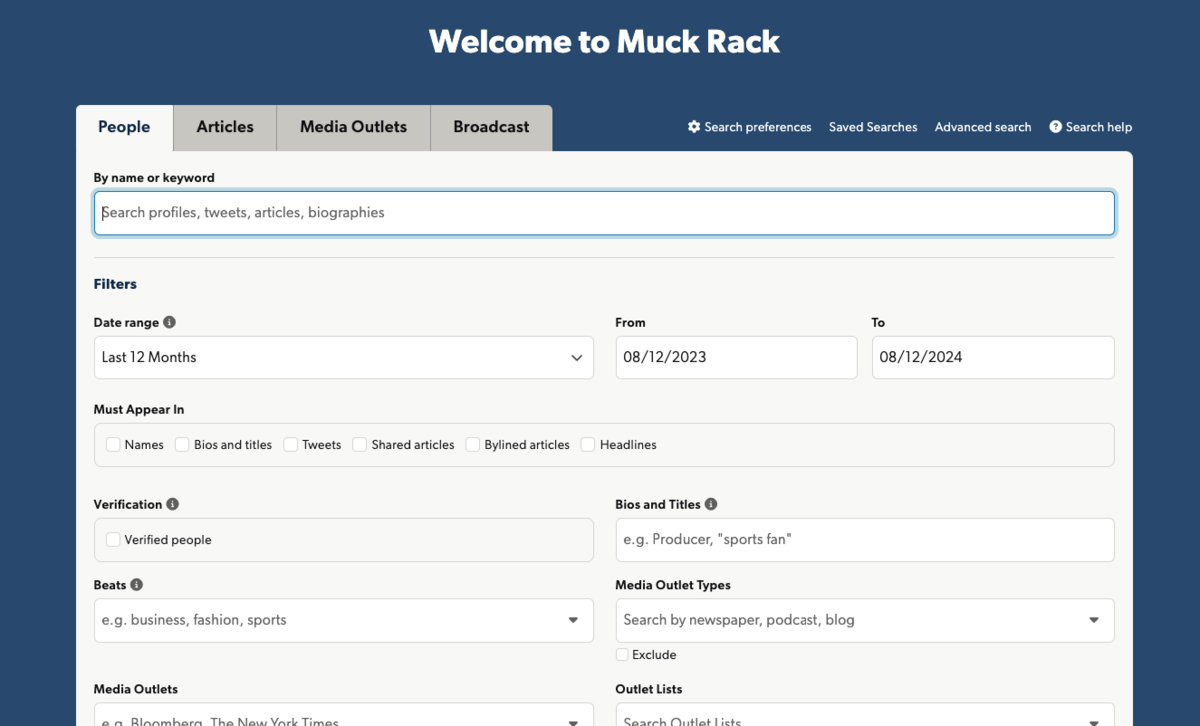Tick the Bylined articles checkbox
This screenshot has width=1200, height=726.
coord(474,445)
